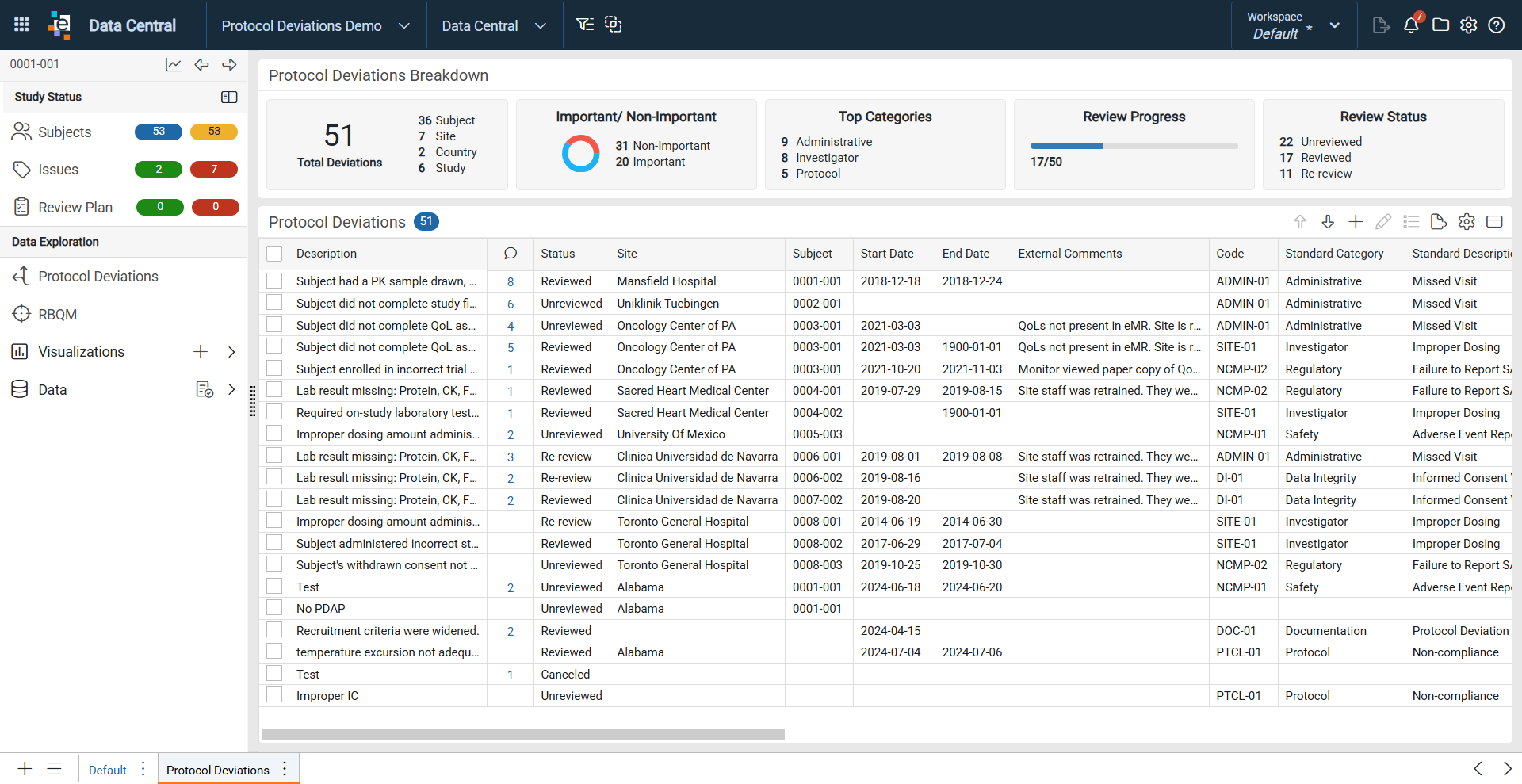Click the table horizontal scrollbar

click(x=523, y=734)
